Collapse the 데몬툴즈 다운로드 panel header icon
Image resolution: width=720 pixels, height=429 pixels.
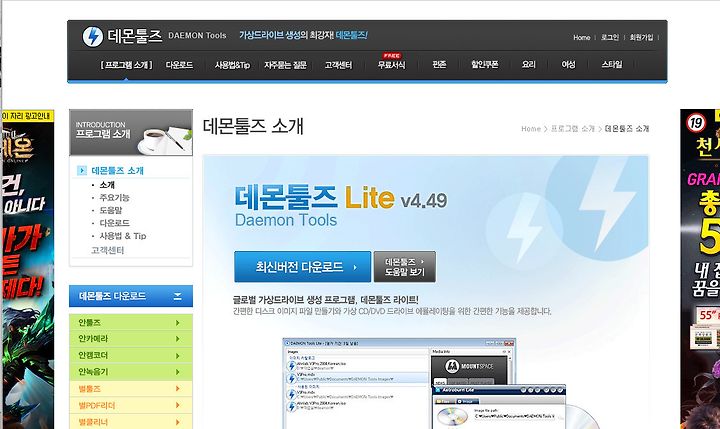(x=178, y=296)
